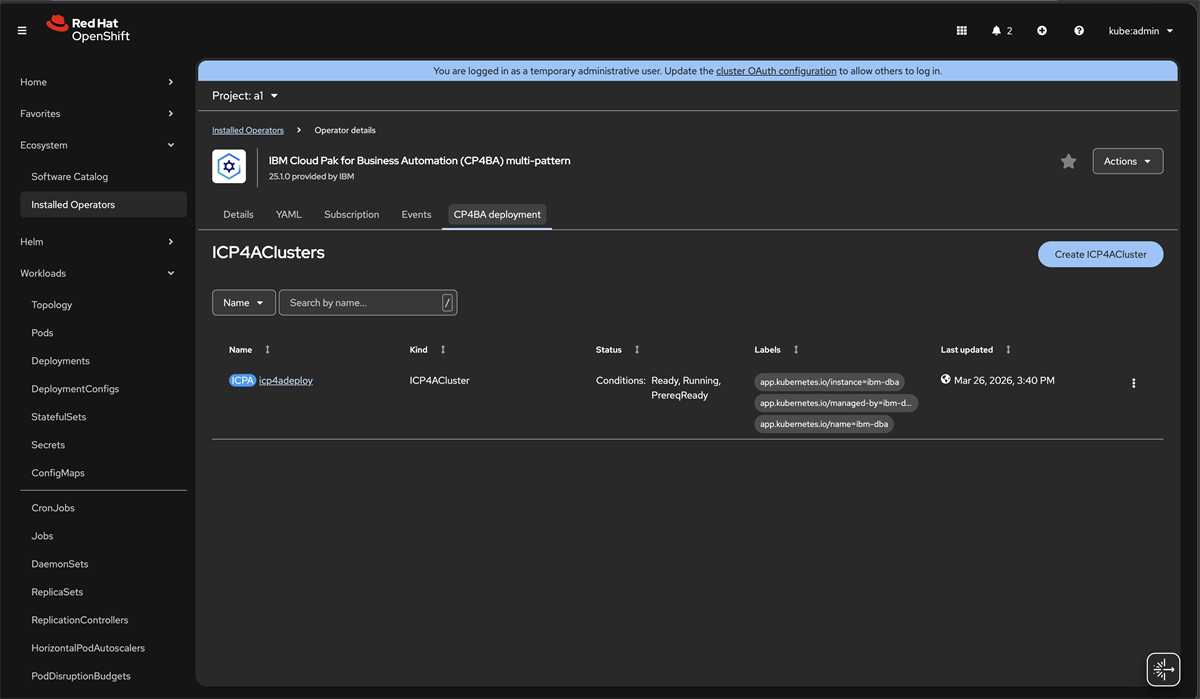Click the IBM CP4BA operator logo
The image size is (1200, 699).
point(229,166)
